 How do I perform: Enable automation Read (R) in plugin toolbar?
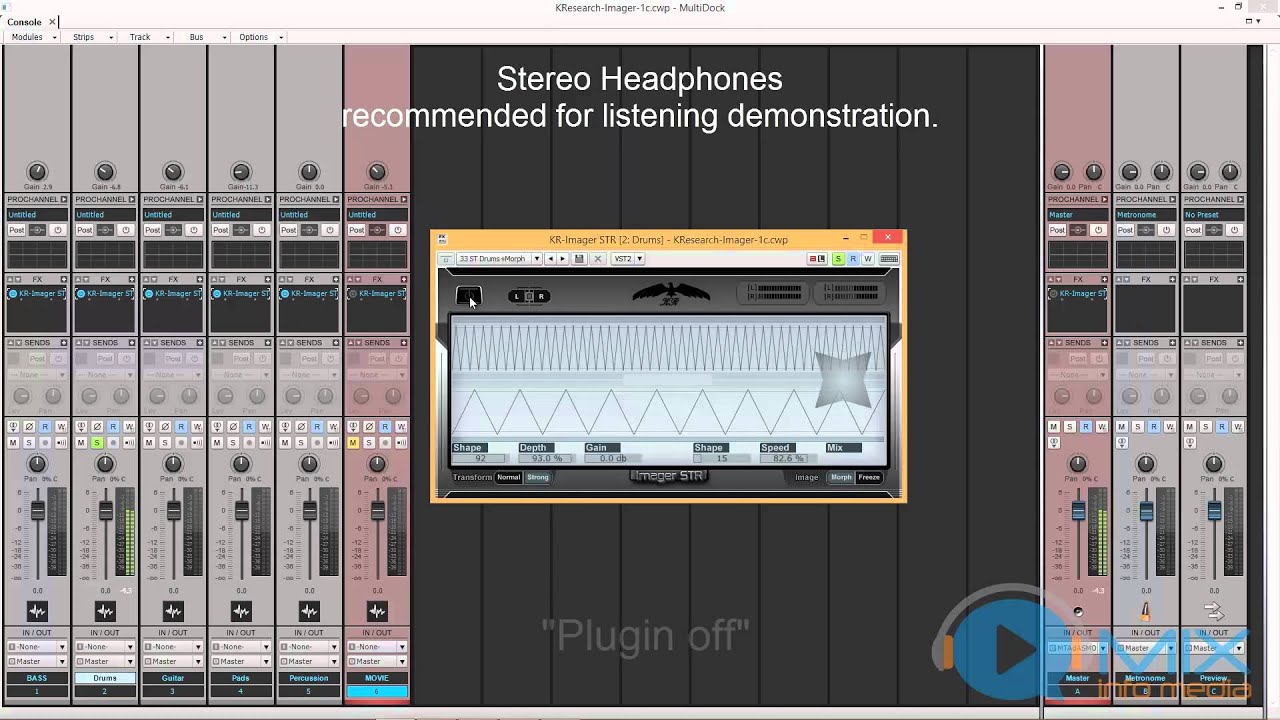[x=853, y=259]
